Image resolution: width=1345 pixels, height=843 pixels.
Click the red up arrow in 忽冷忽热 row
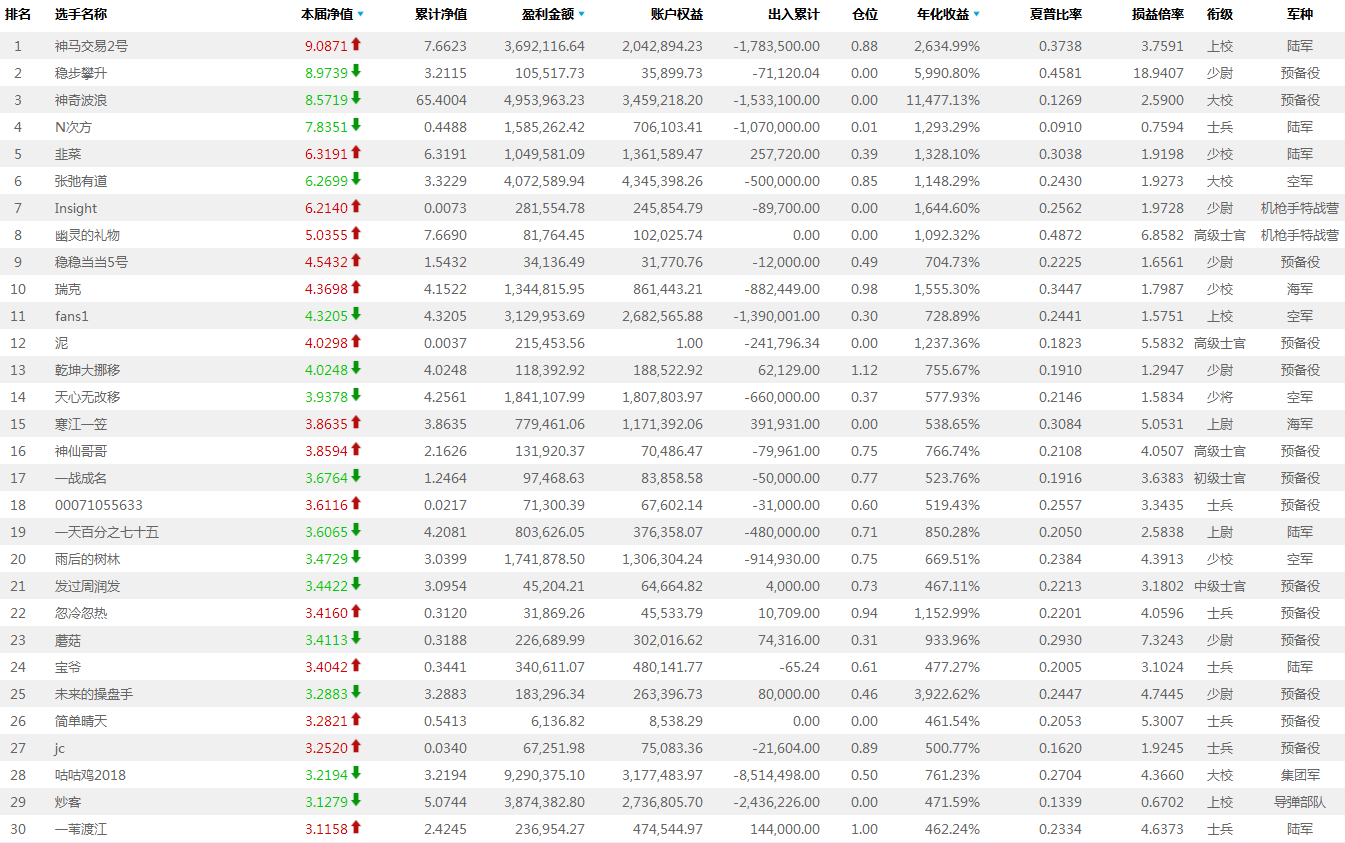click(356, 611)
